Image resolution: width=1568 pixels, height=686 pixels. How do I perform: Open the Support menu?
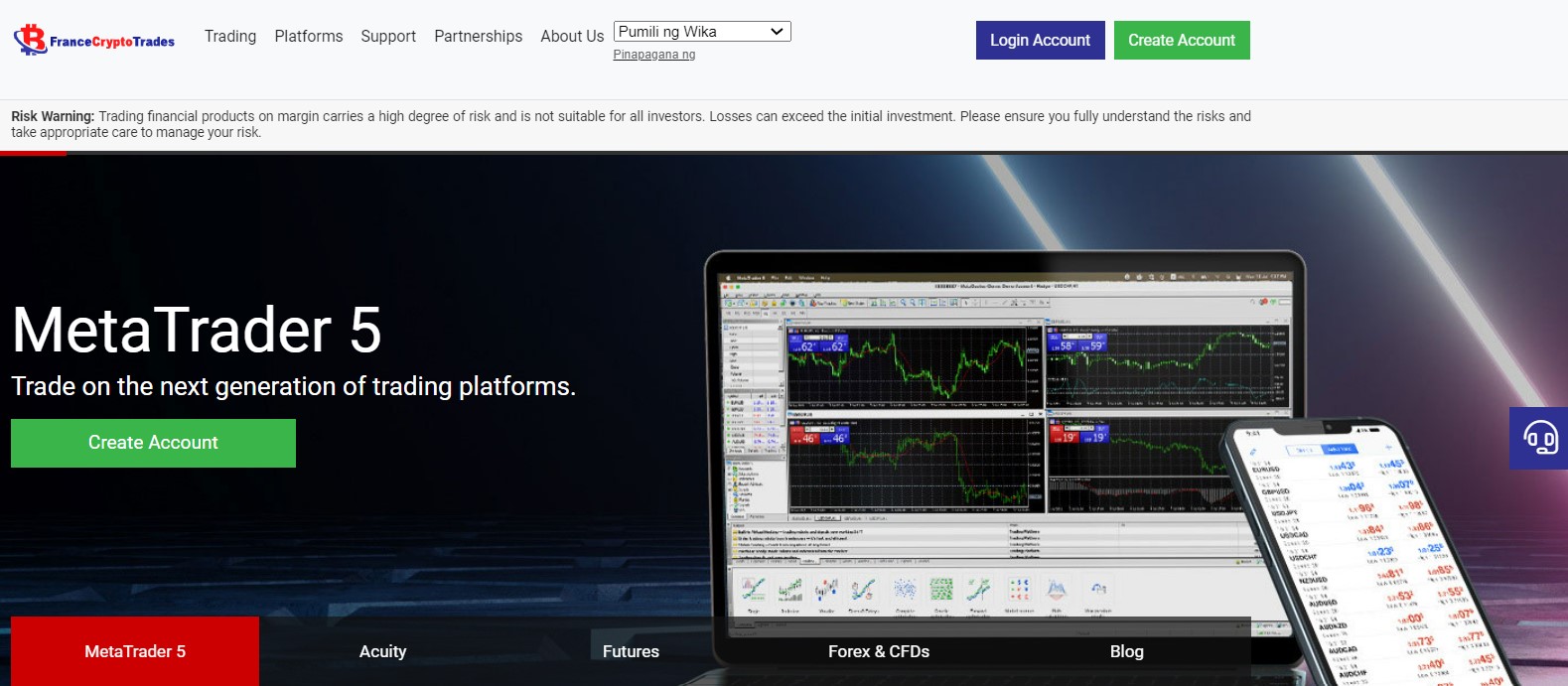point(388,37)
